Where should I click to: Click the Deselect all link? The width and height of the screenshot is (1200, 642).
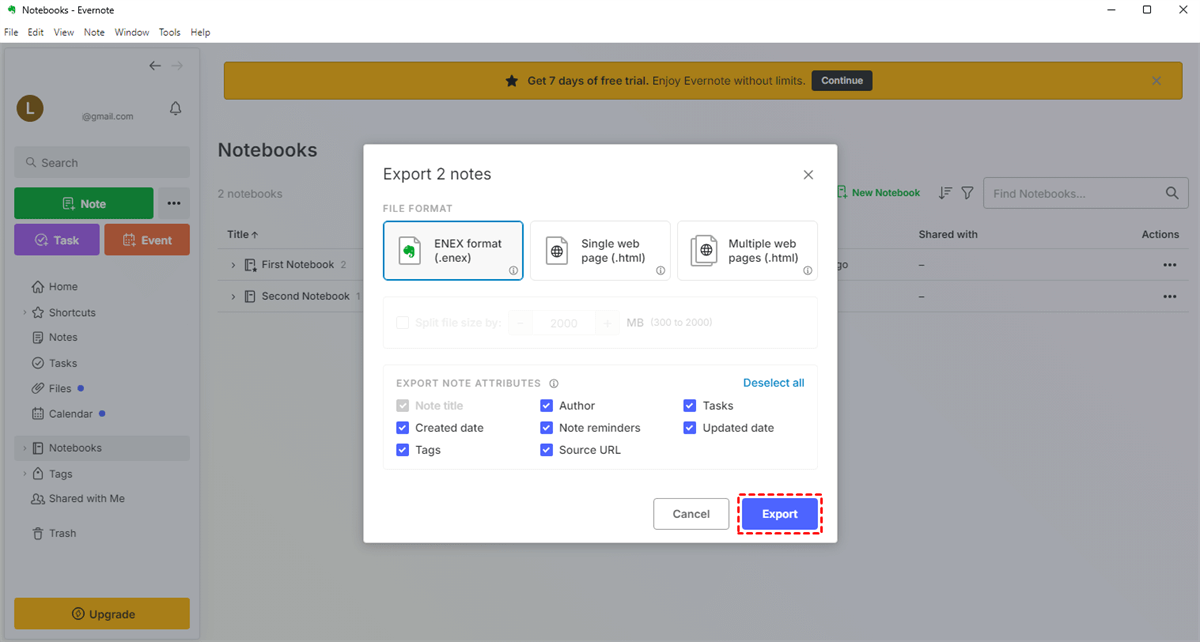point(773,383)
